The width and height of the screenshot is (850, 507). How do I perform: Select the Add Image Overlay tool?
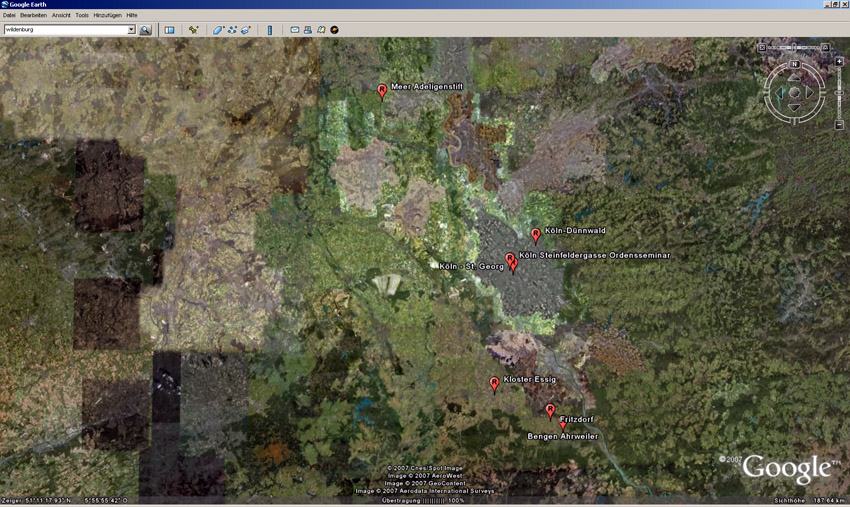pyautogui.click(x=246, y=30)
